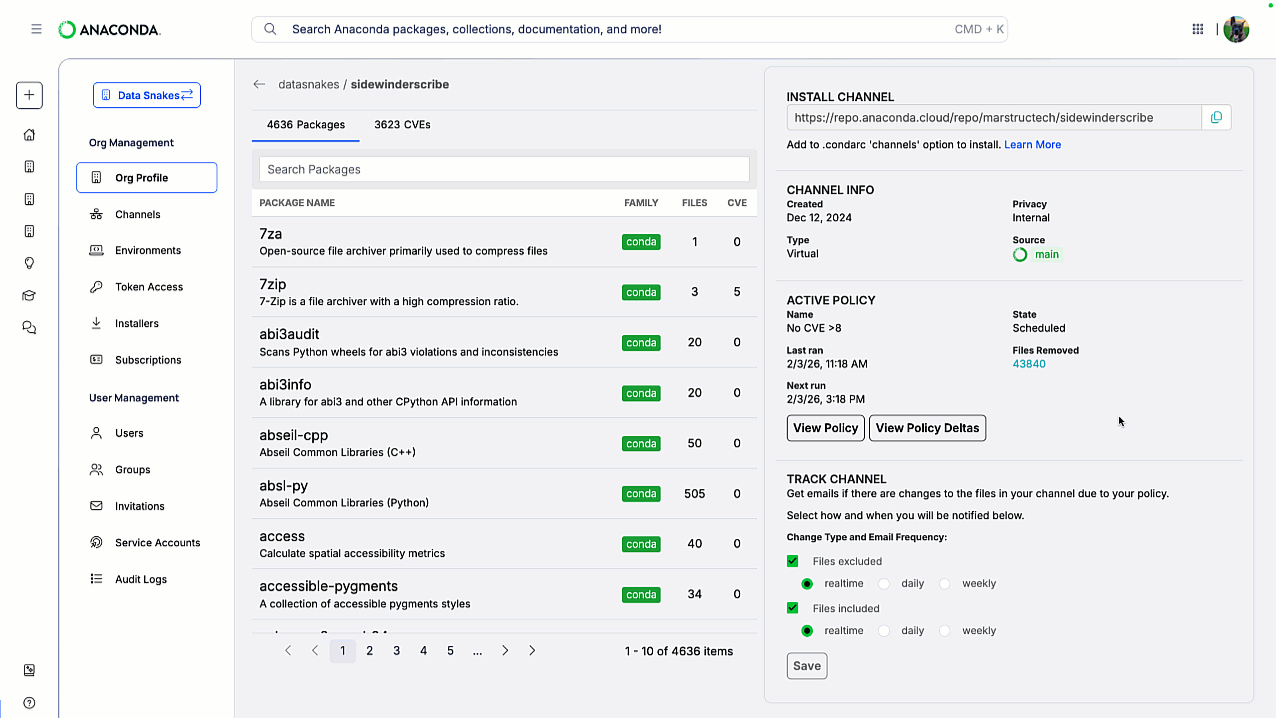
Task: Open Groups in sidebar
Action: pyautogui.click(x=132, y=470)
